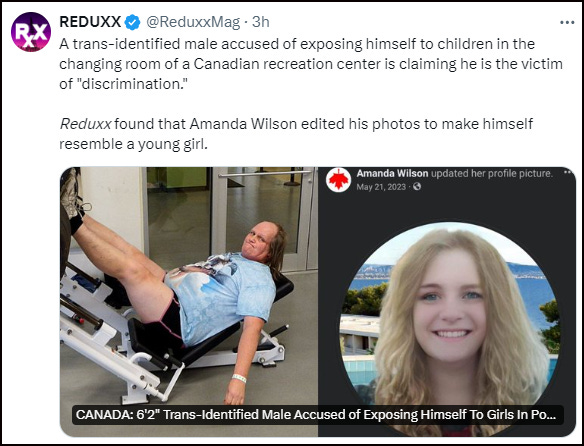Click the italic Reduxx word in tweet
Viewport: 584px width, 446px height.
point(85,124)
